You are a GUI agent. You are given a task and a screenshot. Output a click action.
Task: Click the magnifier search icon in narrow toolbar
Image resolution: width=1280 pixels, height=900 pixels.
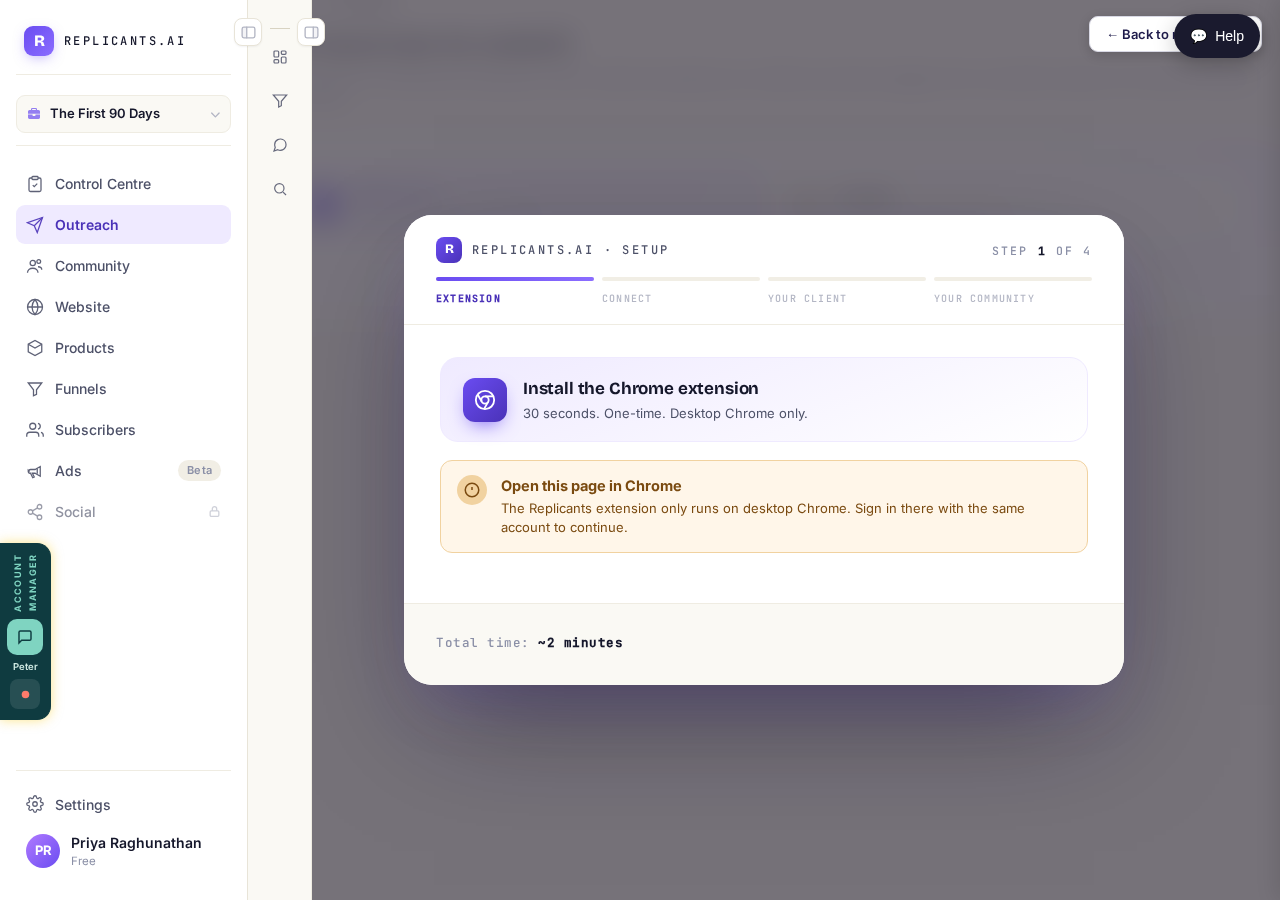point(280,189)
